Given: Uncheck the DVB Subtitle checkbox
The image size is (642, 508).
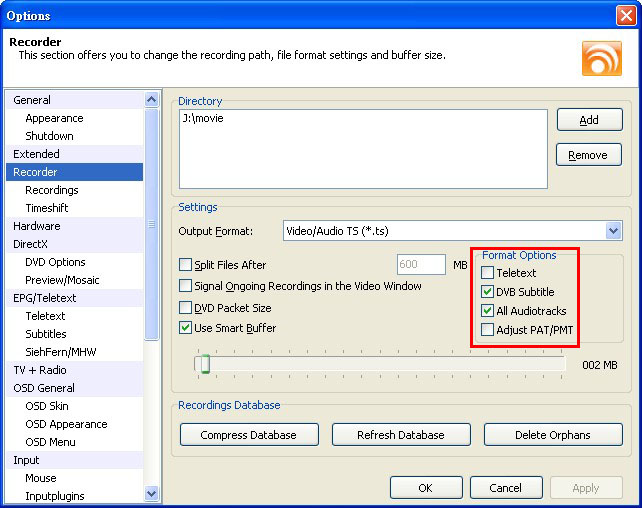Looking at the screenshot, I should pos(488,292).
